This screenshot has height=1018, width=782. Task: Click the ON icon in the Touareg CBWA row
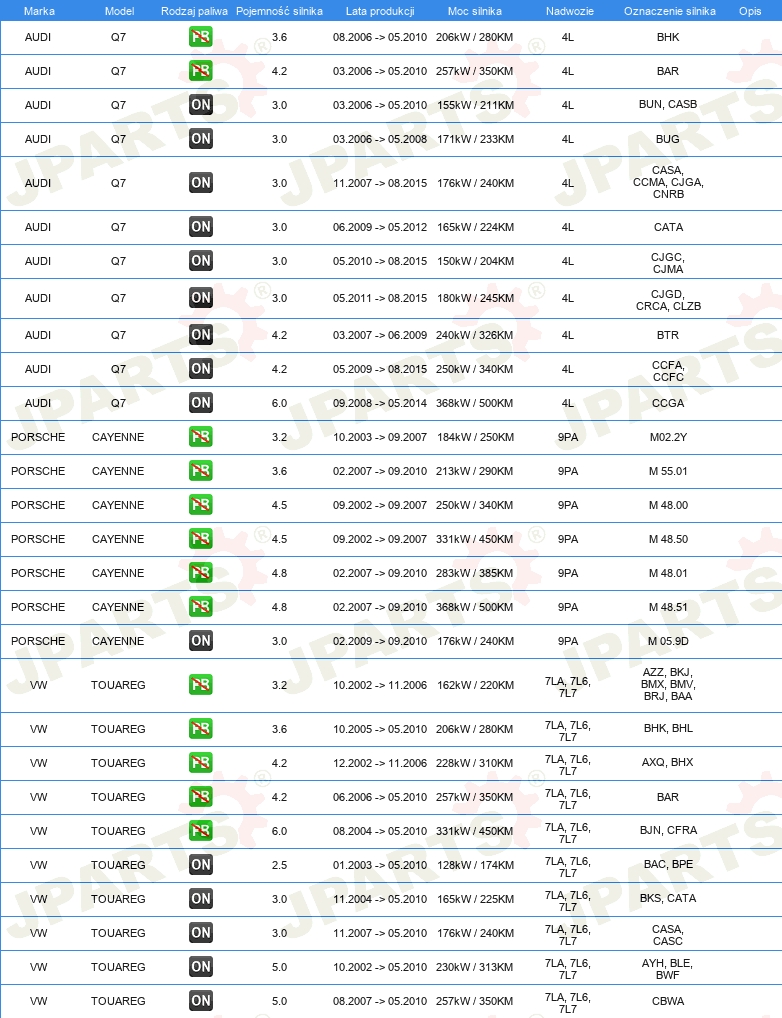pyautogui.click(x=201, y=1000)
